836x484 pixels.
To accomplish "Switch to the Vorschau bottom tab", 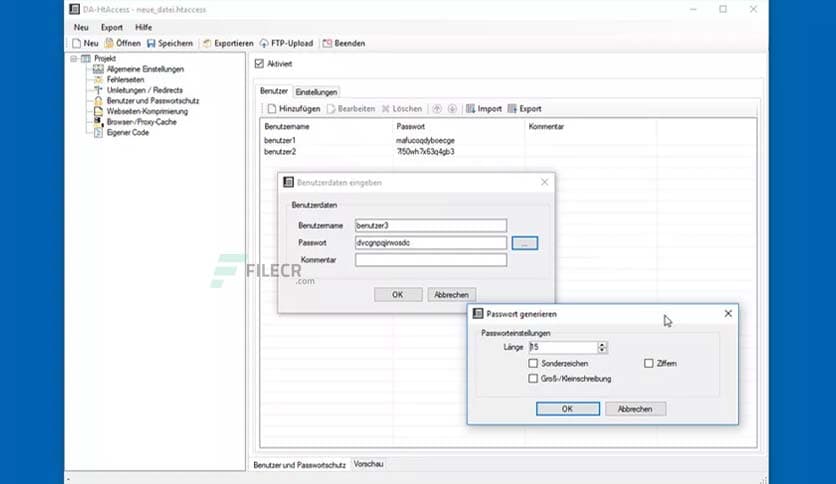I will coord(368,464).
